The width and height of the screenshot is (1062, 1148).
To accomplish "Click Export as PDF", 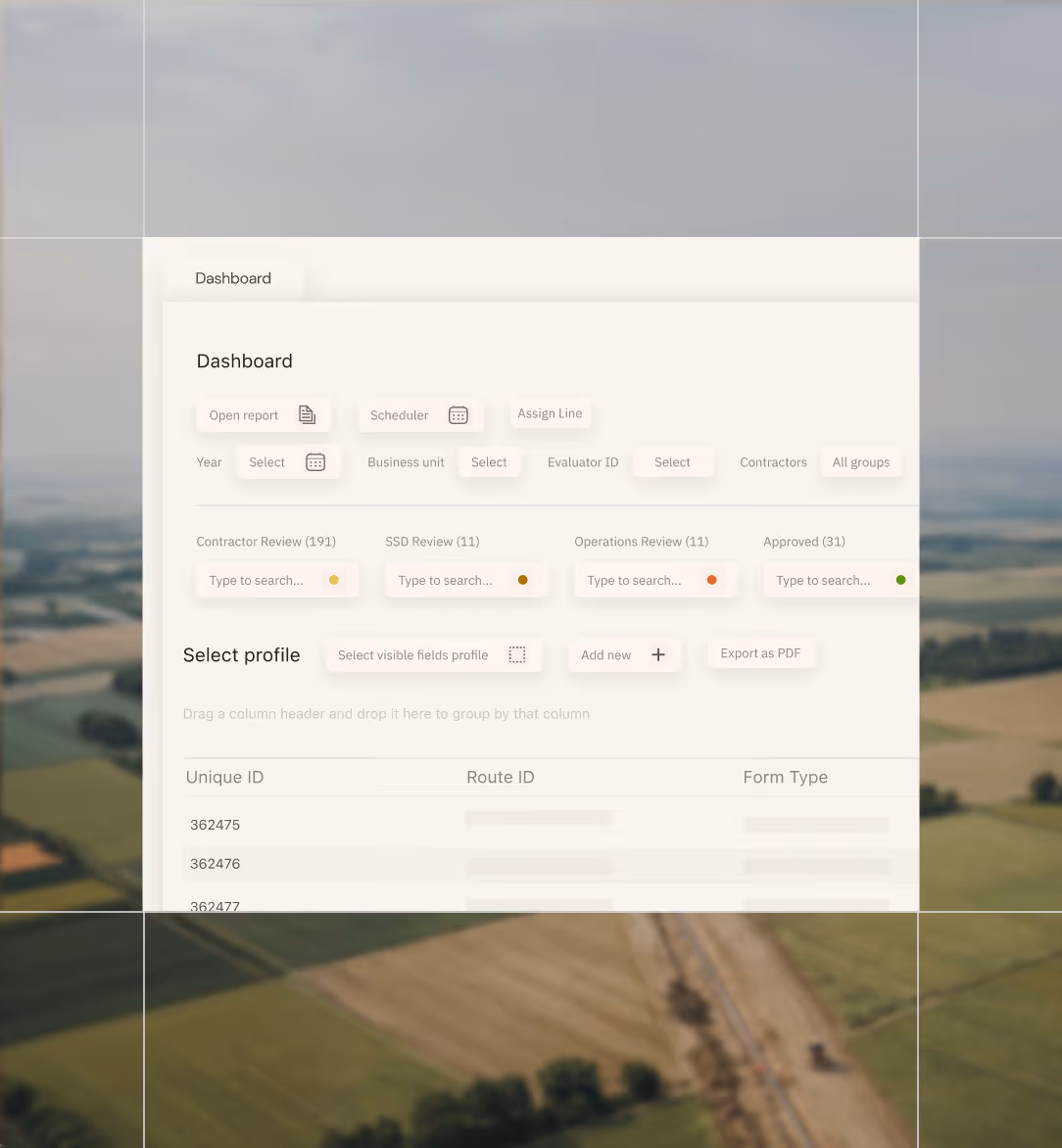I will click(x=761, y=653).
